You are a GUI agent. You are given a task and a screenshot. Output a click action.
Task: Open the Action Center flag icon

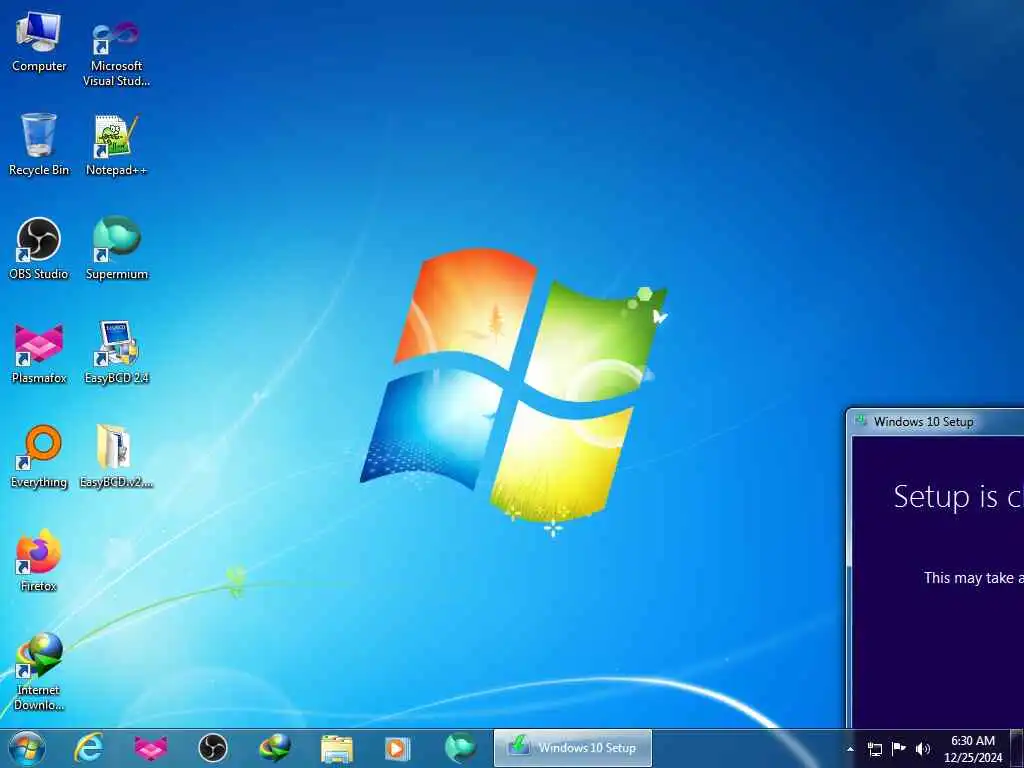coord(899,749)
